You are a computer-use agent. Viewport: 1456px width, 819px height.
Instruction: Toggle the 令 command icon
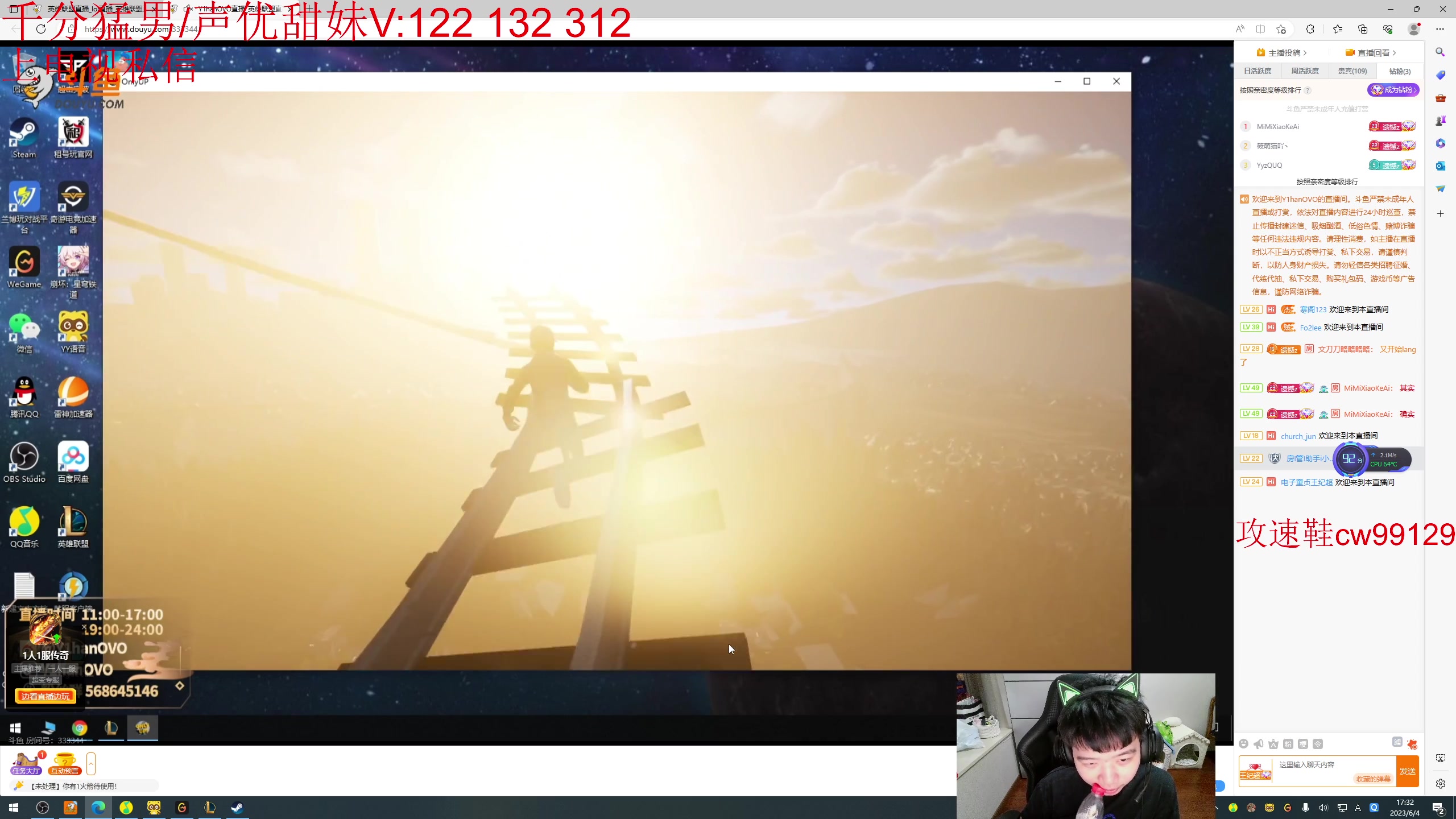tap(1318, 744)
